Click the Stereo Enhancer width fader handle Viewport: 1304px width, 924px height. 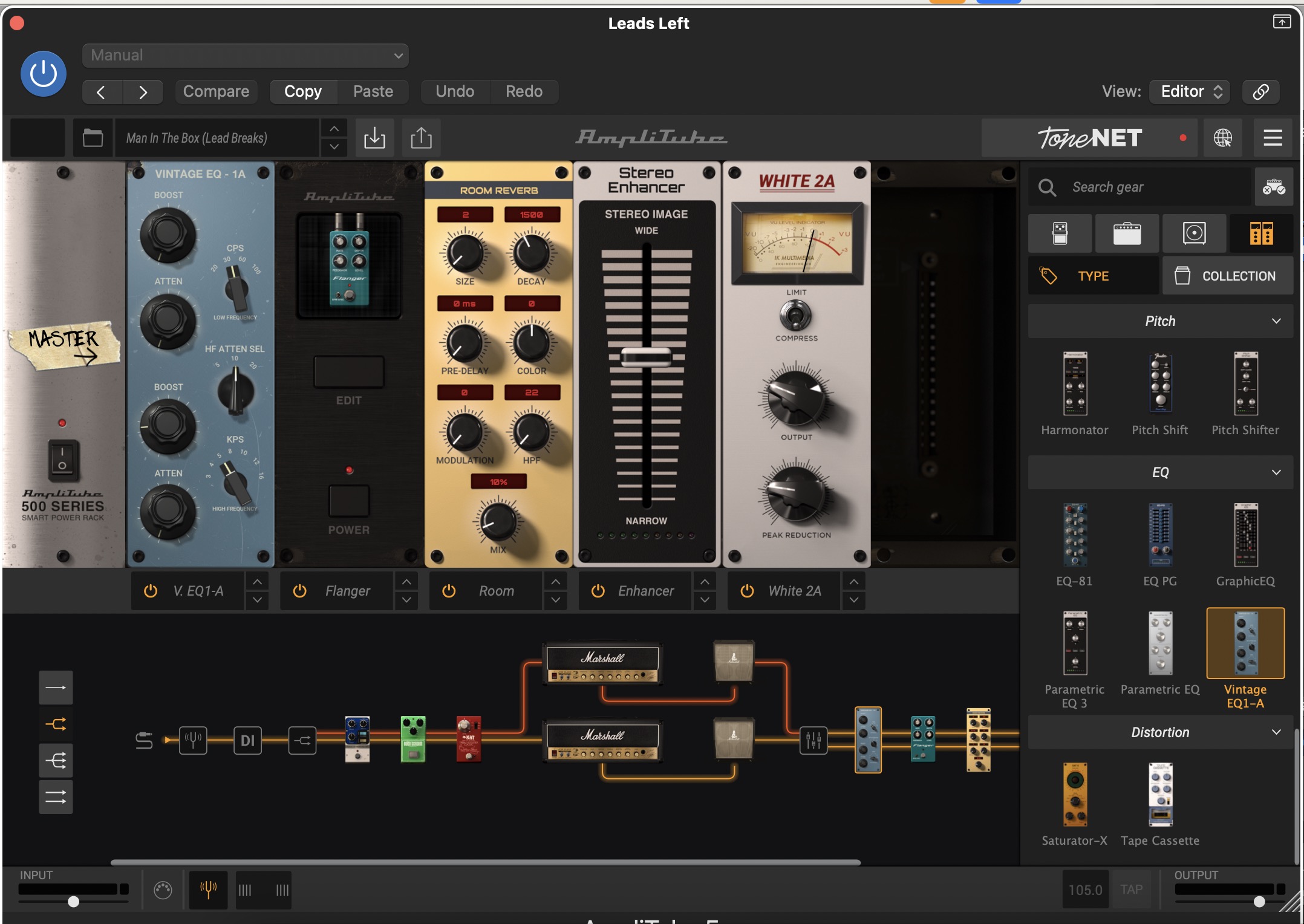pyautogui.click(x=646, y=357)
